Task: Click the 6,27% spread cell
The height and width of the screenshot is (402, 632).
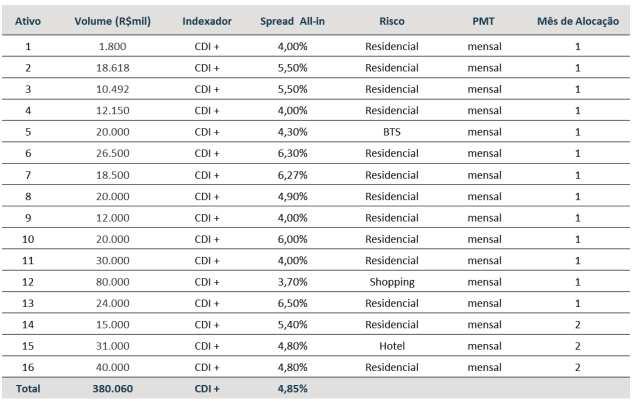Action: pos(292,175)
